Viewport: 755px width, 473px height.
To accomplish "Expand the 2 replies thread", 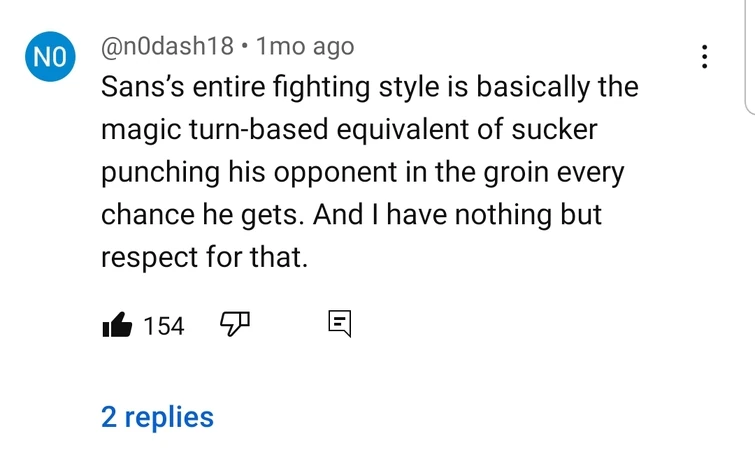I will [x=157, y=416].
